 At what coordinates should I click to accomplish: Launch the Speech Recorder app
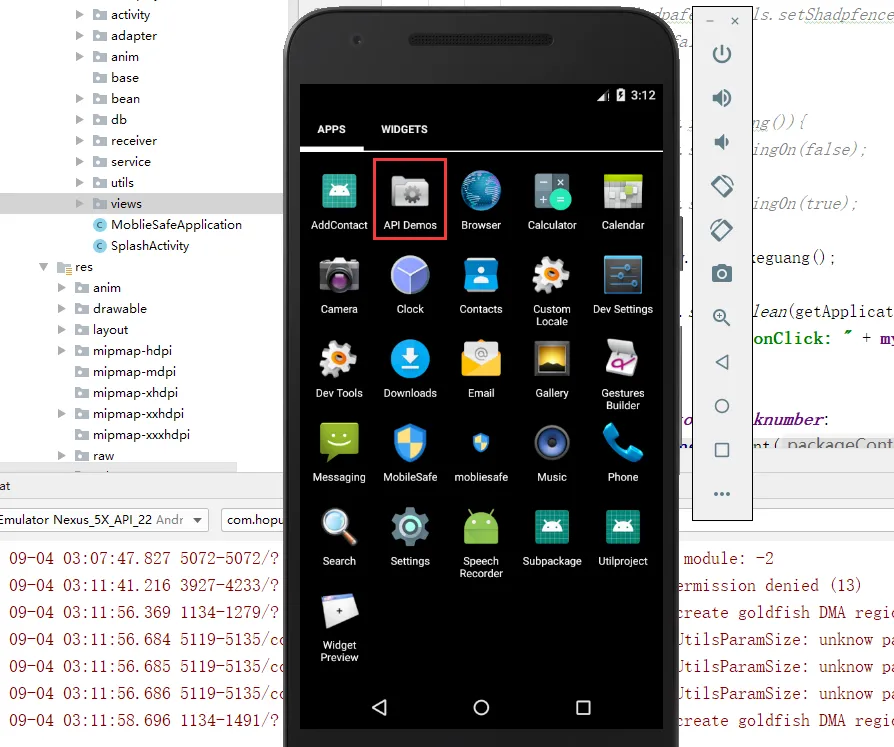pos(481,542)
